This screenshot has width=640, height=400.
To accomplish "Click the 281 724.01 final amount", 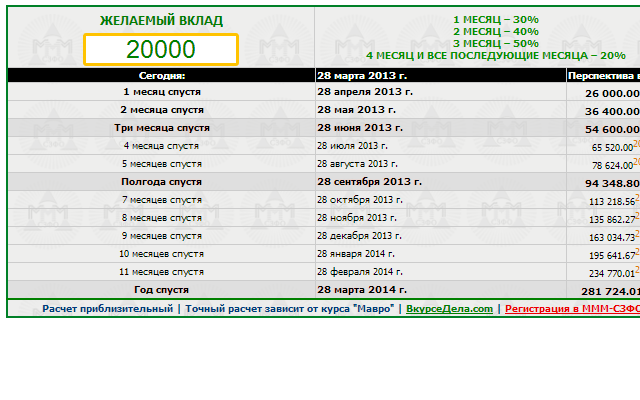I will pyautogui.click(x=611, y=291).
